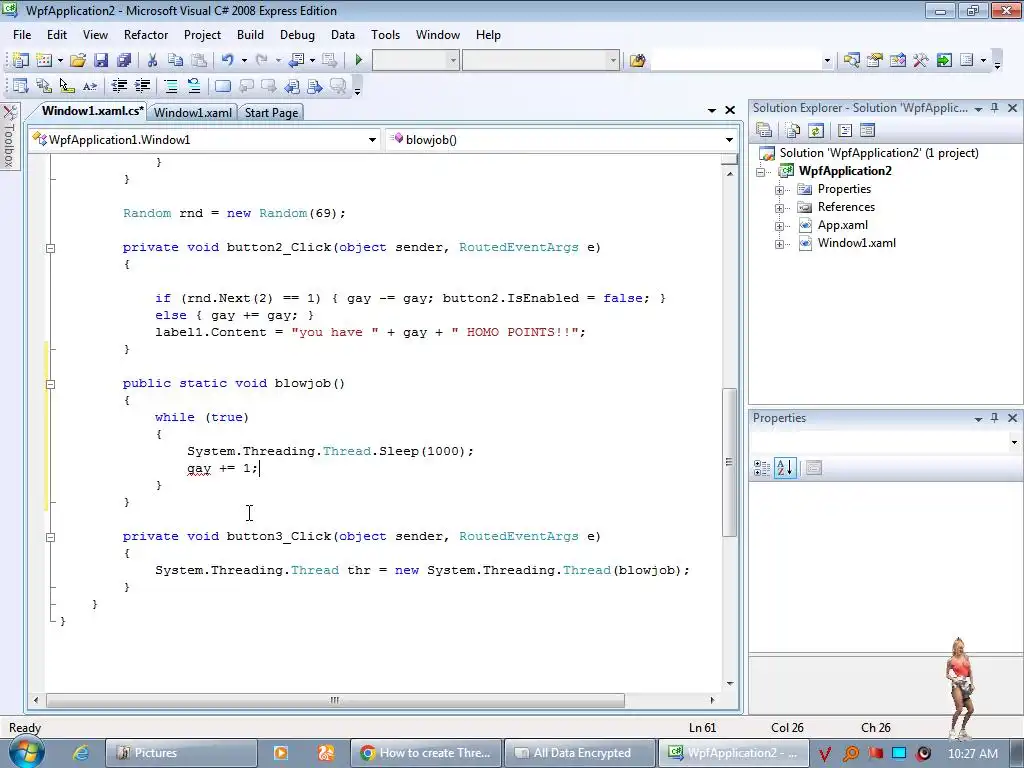
Task: Switch to the Pictures taskbar window
Action: coord(181,753)
